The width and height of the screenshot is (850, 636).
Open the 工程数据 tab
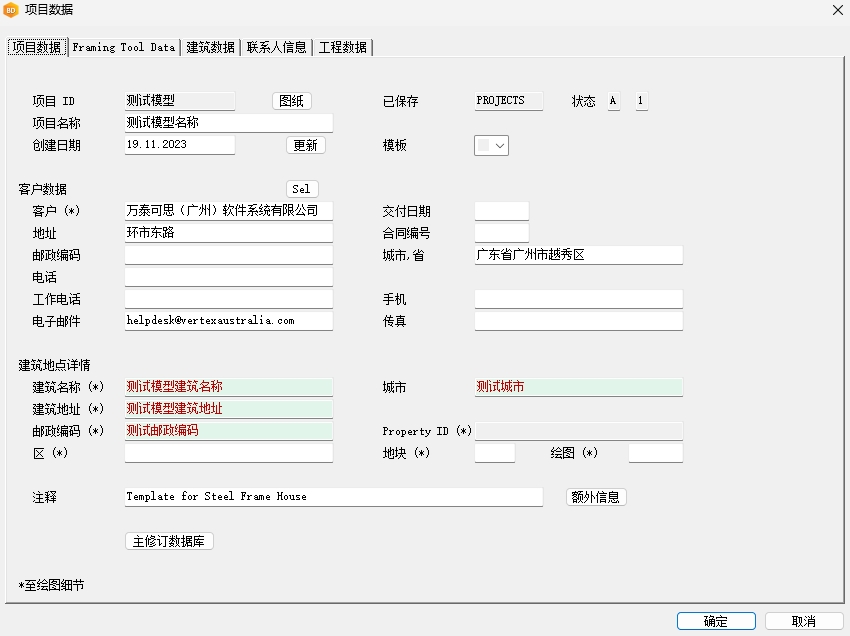point(343,47)
